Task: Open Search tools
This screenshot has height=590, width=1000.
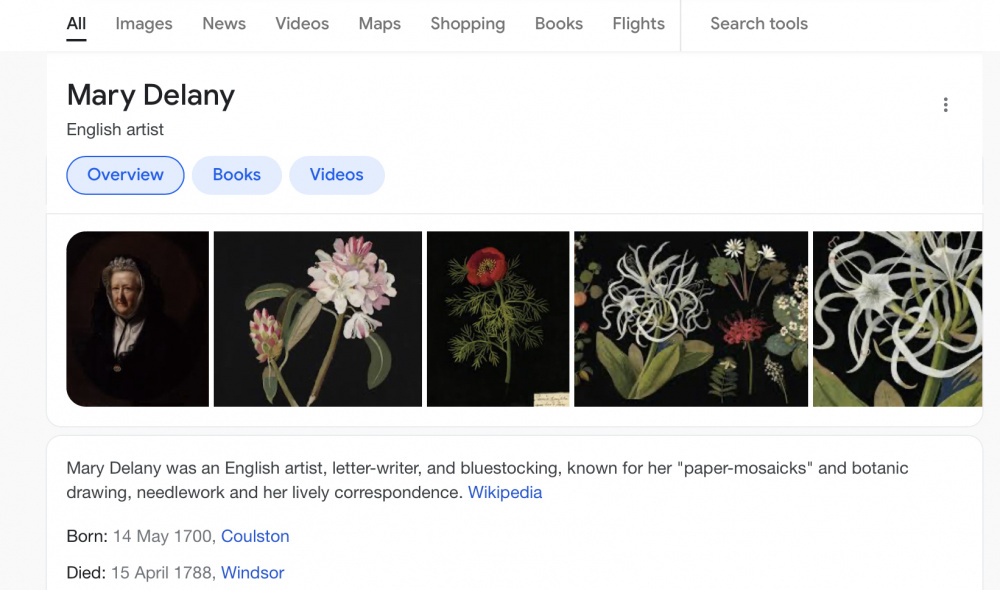Action: pos(759,24)
